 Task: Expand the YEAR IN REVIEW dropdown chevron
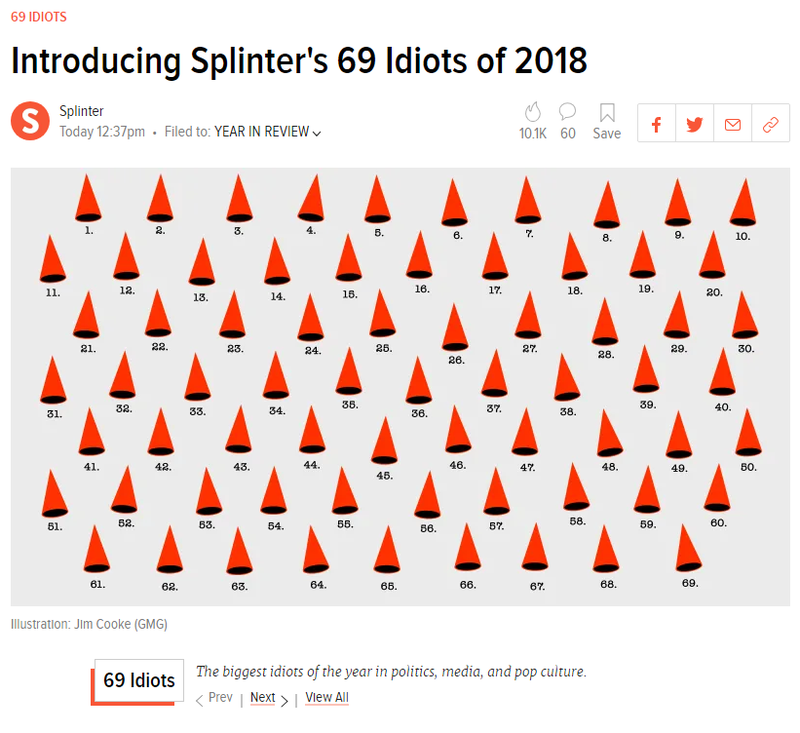317,134
